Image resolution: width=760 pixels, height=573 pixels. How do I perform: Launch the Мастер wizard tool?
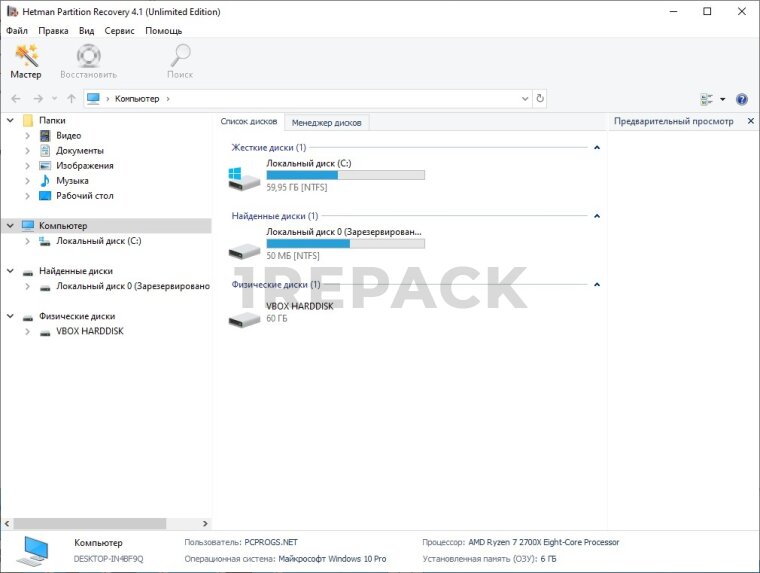pos(26,61)
